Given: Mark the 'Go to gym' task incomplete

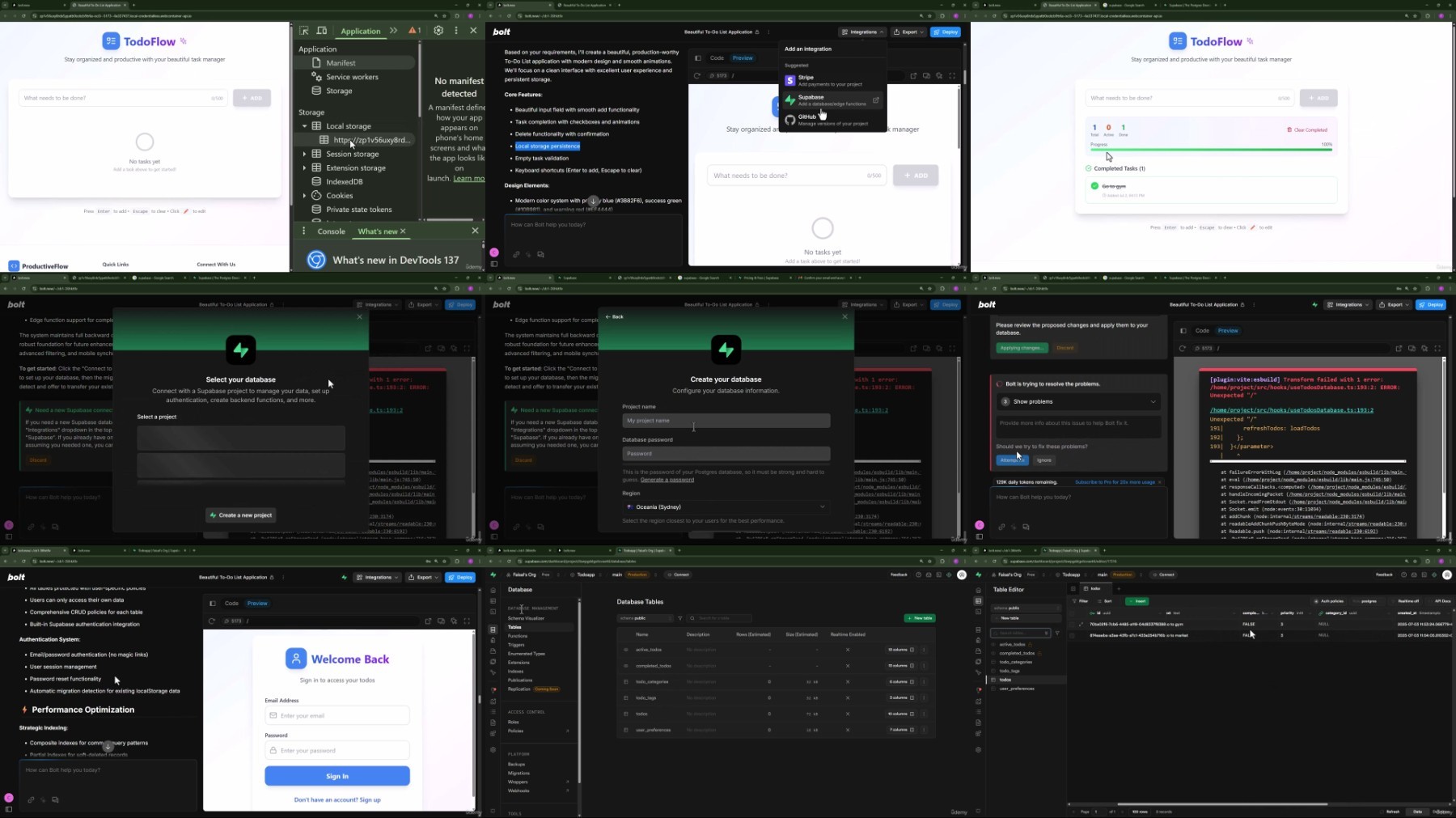Looking at the screenshot, I should [1094, 186].
